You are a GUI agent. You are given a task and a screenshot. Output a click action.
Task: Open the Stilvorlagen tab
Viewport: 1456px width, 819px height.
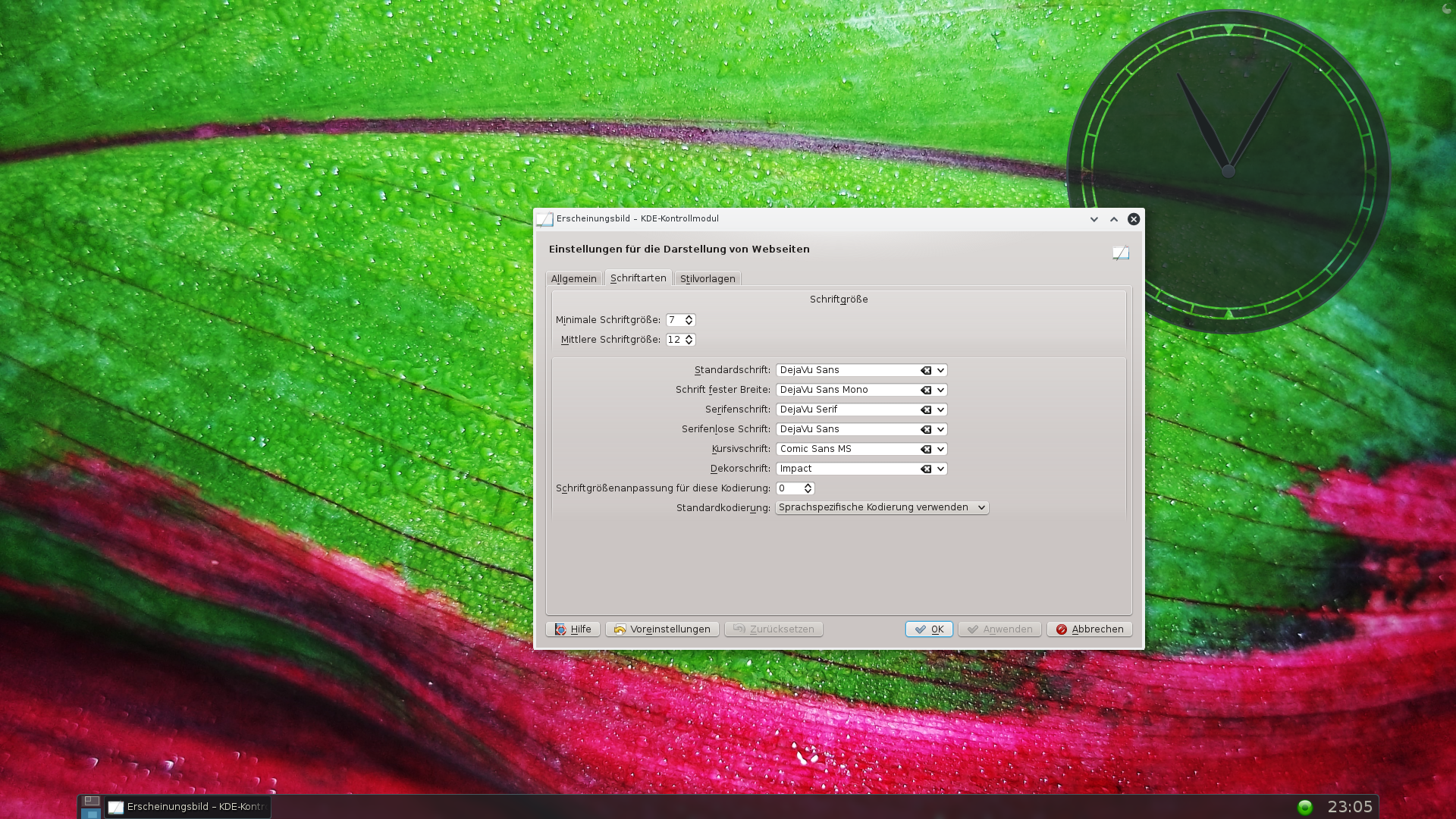[x=708, y=278]
